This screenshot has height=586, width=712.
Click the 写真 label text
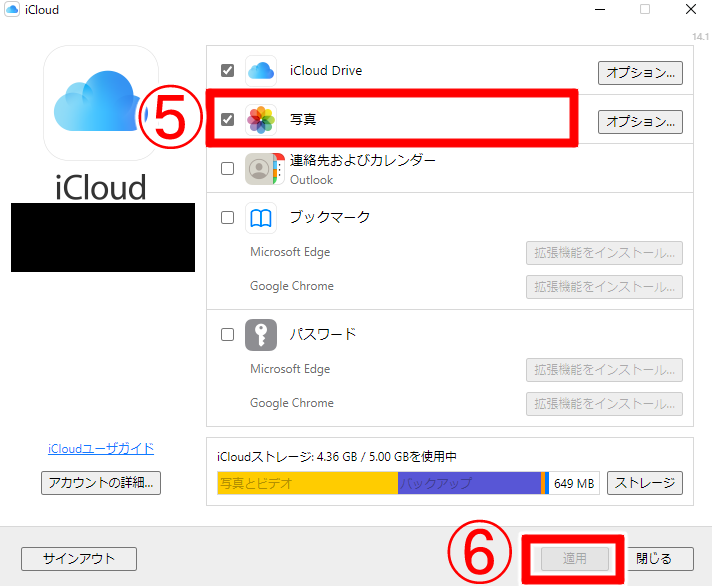303,119
